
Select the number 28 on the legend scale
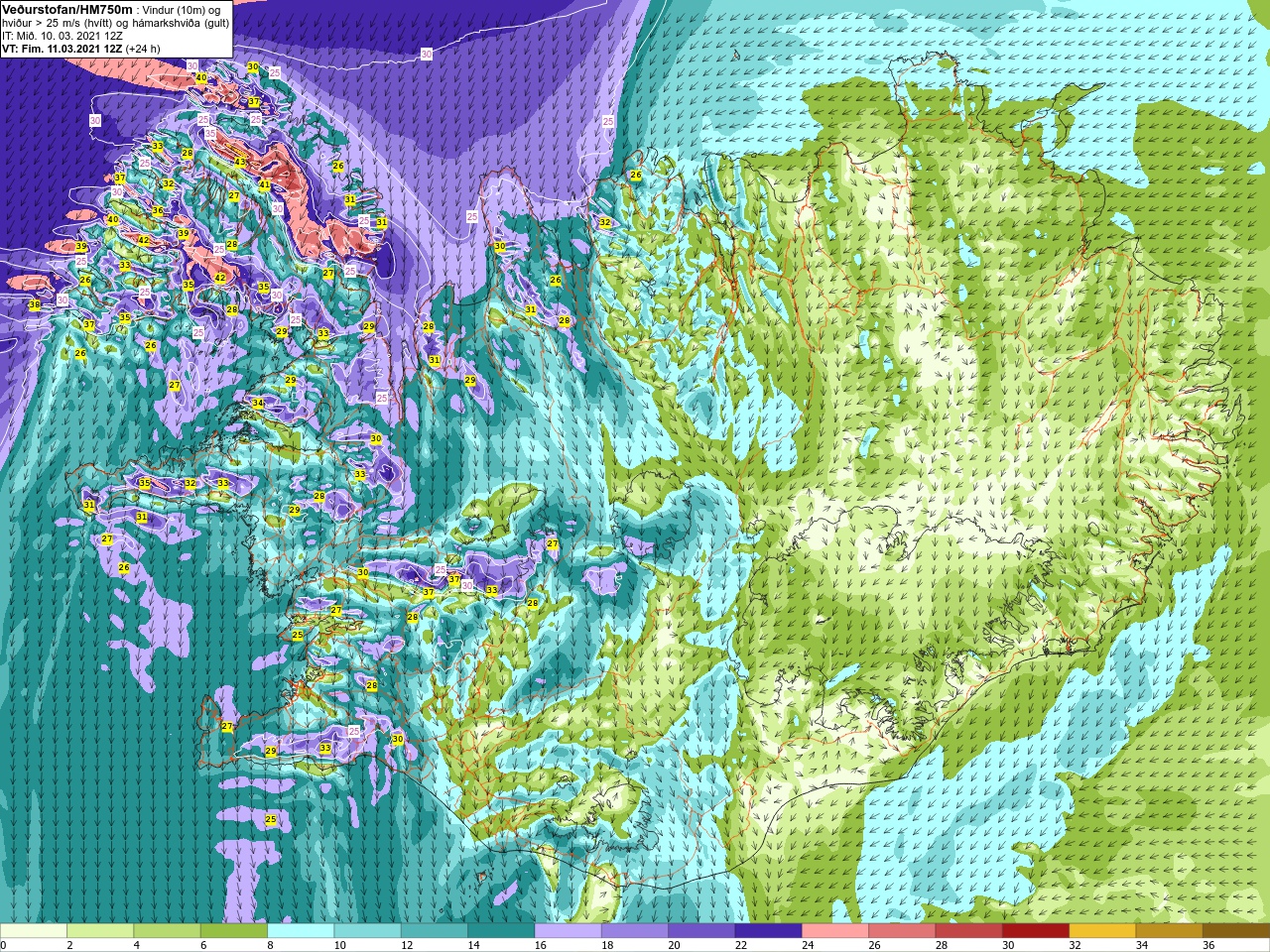[x=940, y=945]
